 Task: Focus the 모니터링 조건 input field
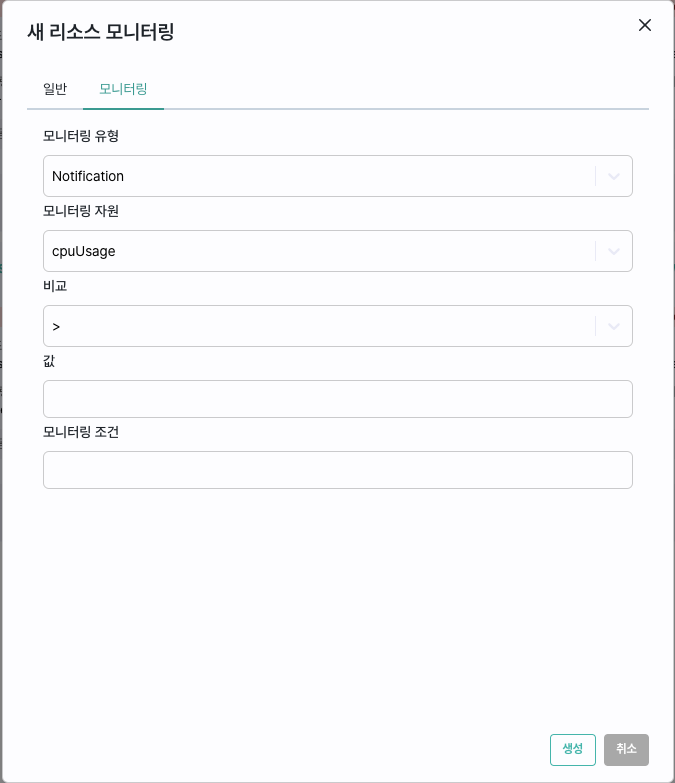coord(338,470)
